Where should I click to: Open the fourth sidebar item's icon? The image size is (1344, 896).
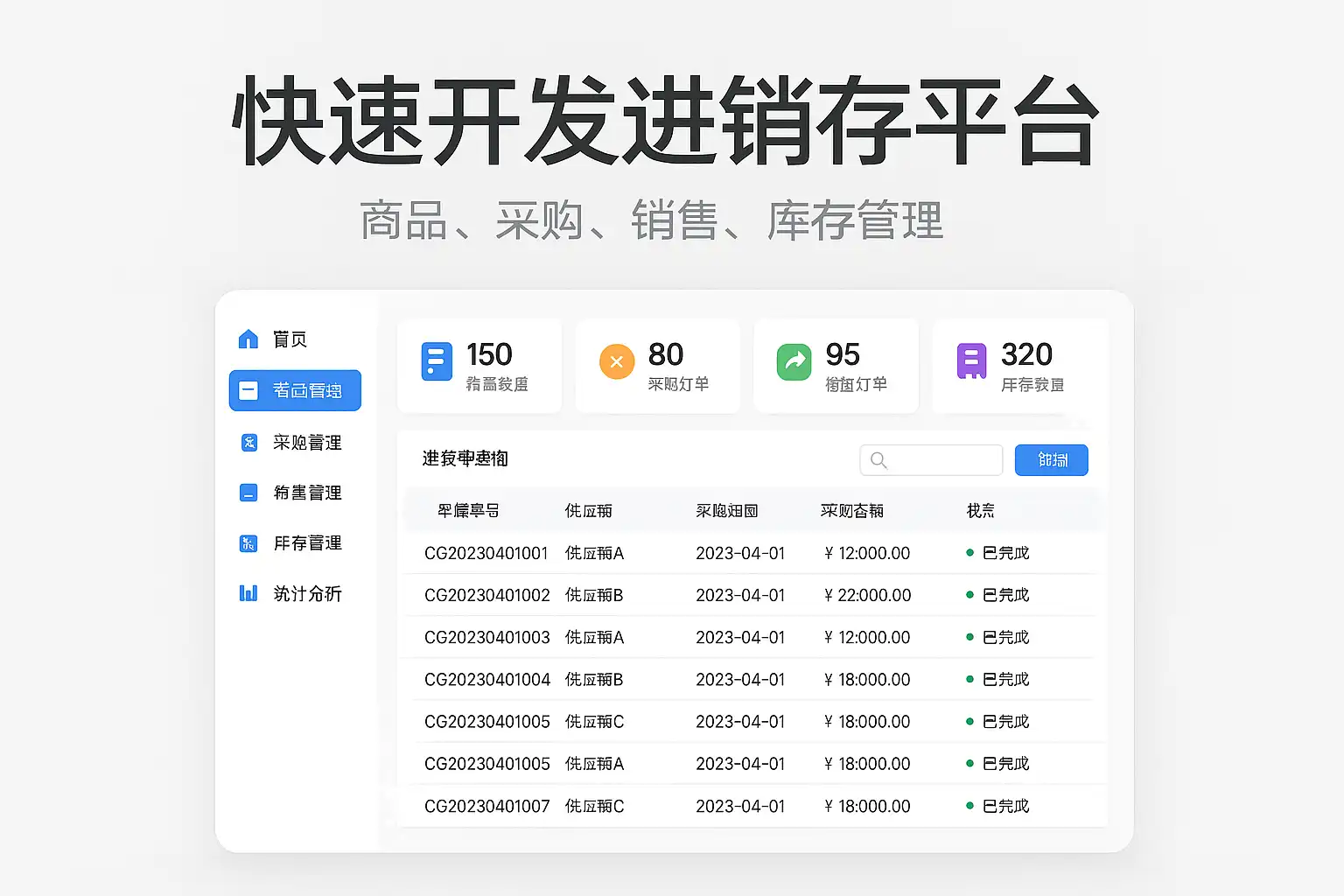click(x=248, y=493)
